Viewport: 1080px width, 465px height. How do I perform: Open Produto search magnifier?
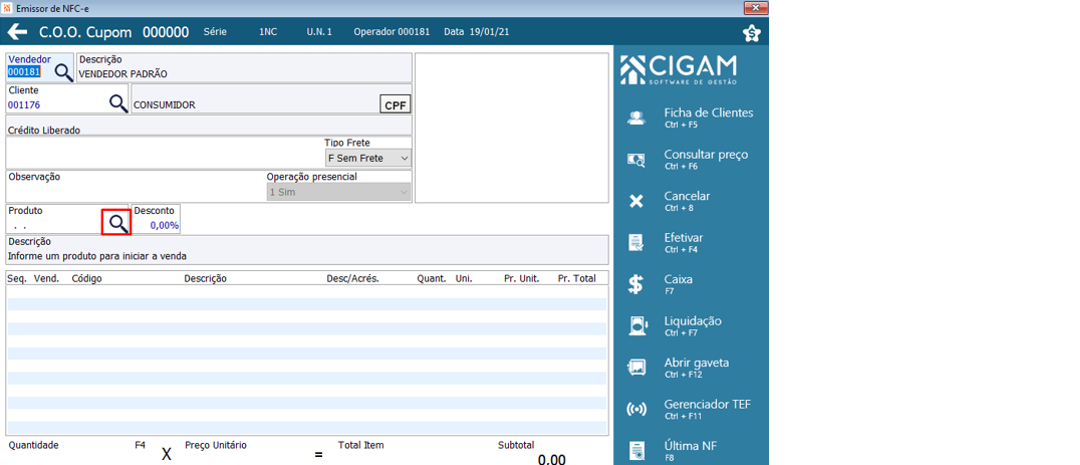point(118,222)
